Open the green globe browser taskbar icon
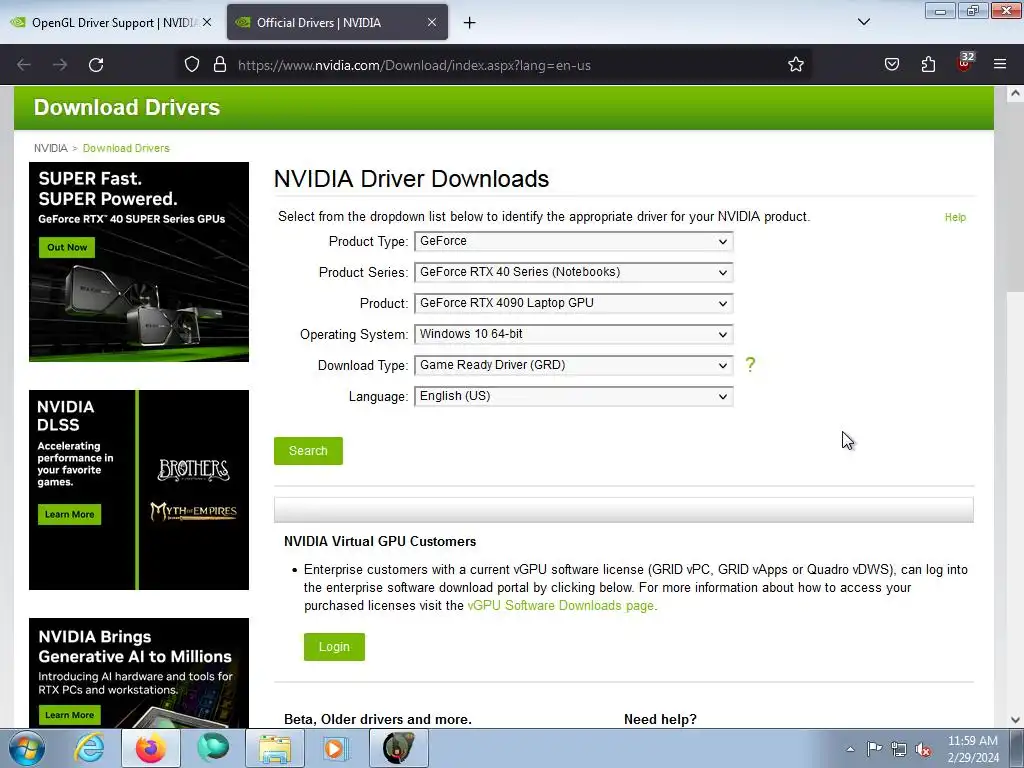 pos(212,748)
